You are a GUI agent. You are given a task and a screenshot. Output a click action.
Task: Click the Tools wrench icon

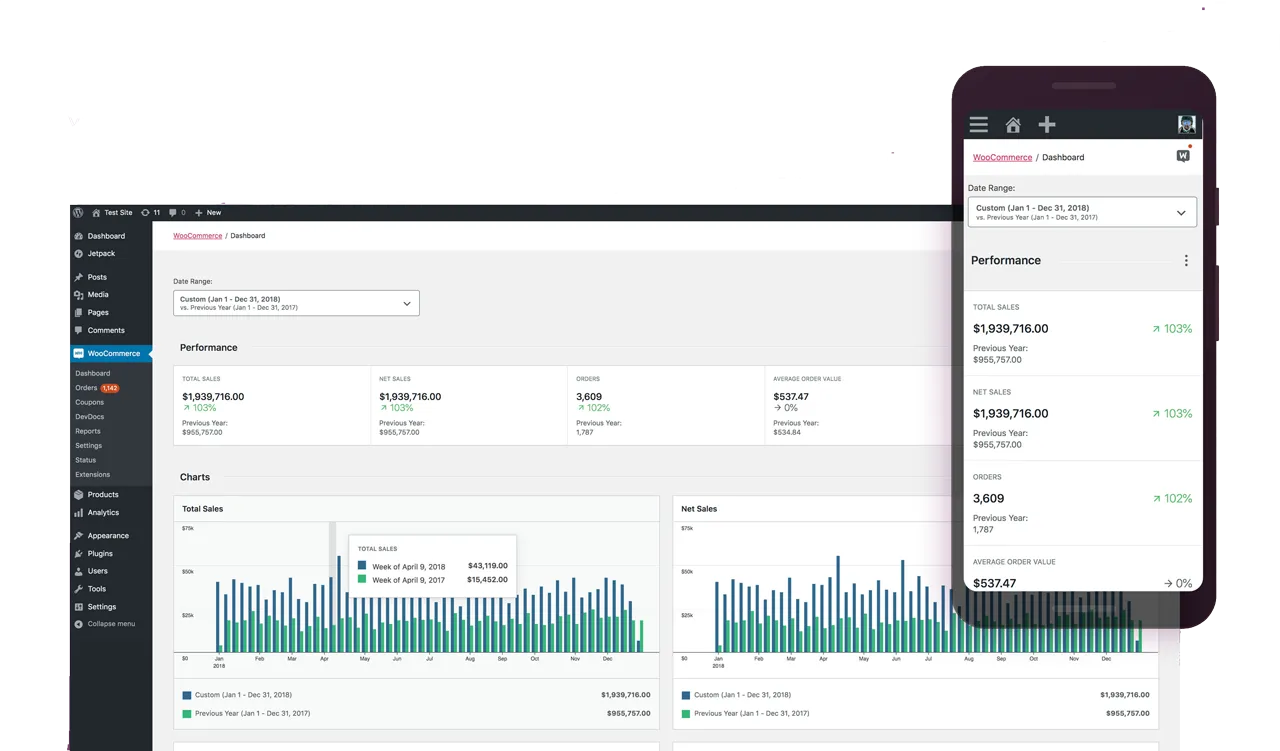tap(78, 589)
